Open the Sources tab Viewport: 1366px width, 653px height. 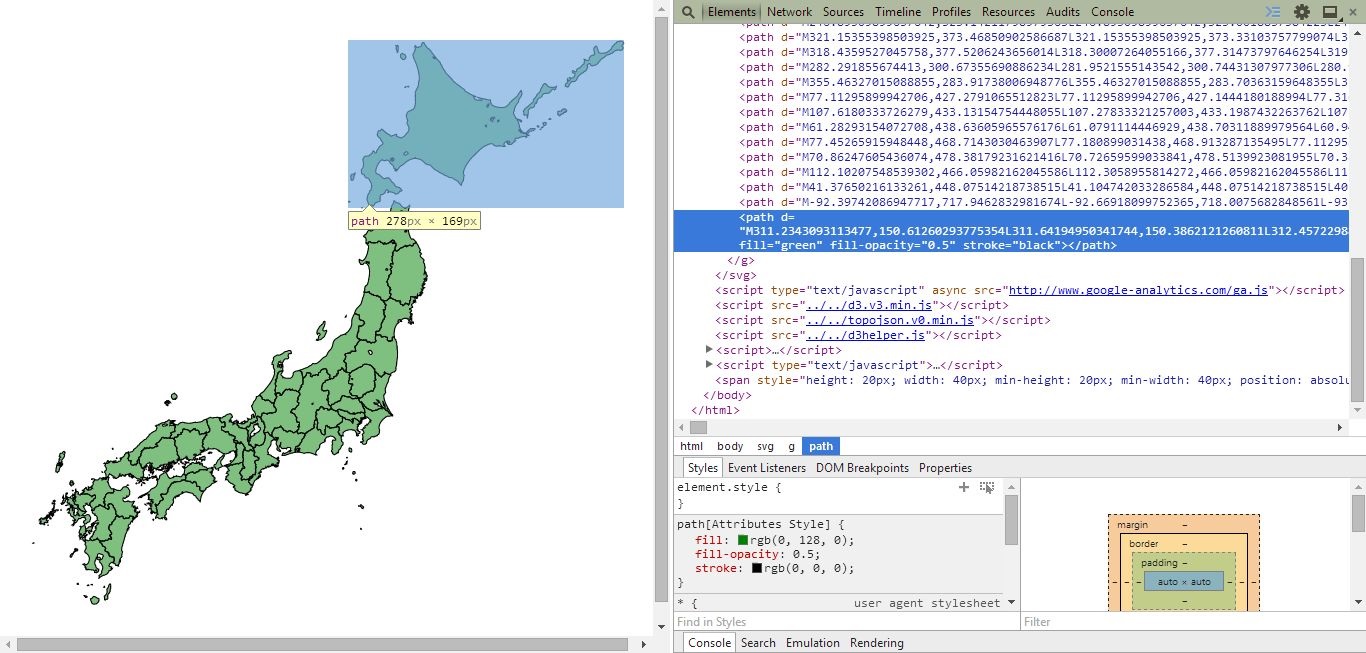[843, 12]
